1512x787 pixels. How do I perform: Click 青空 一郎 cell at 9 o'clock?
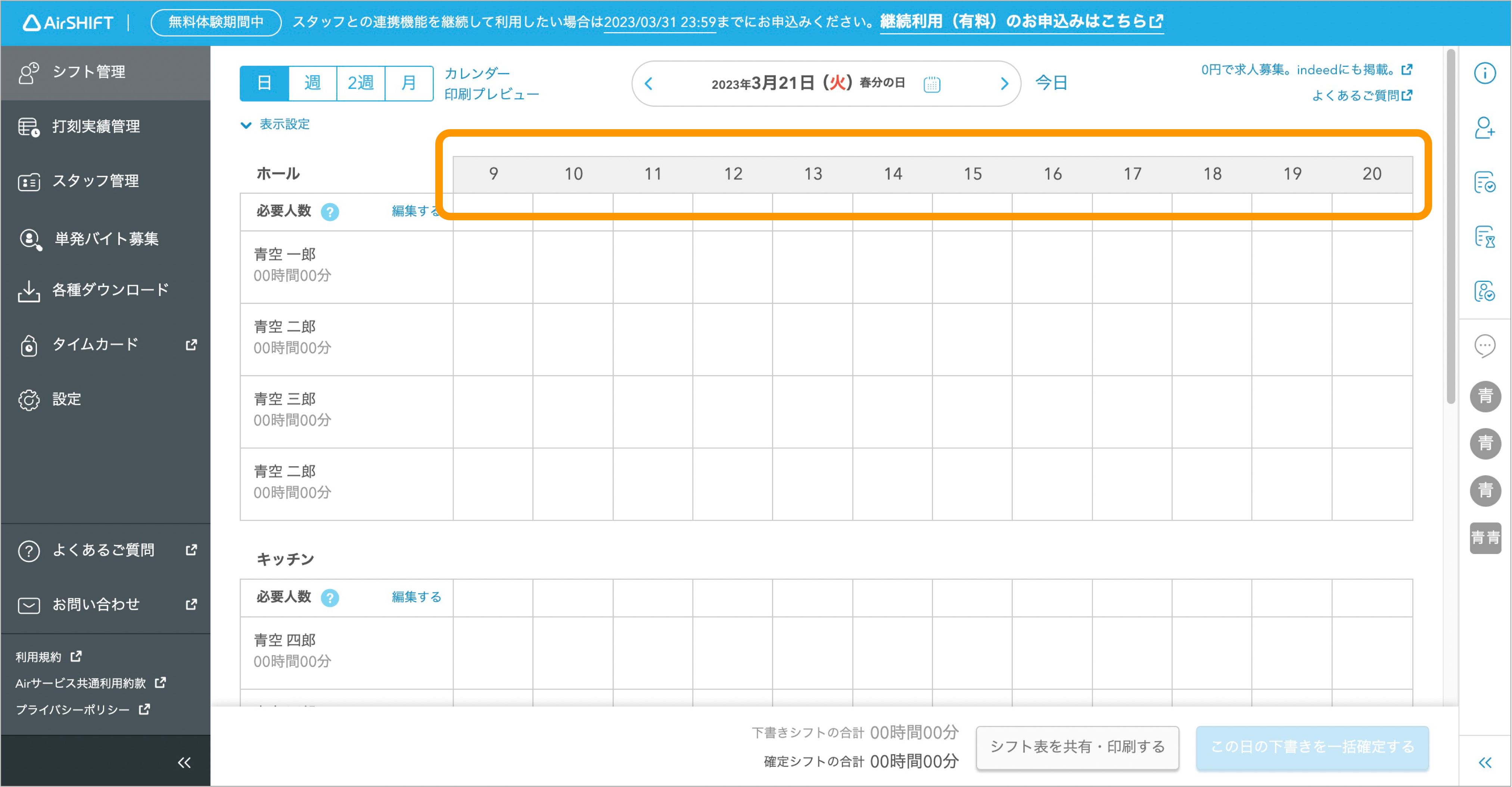pos(493,267)
